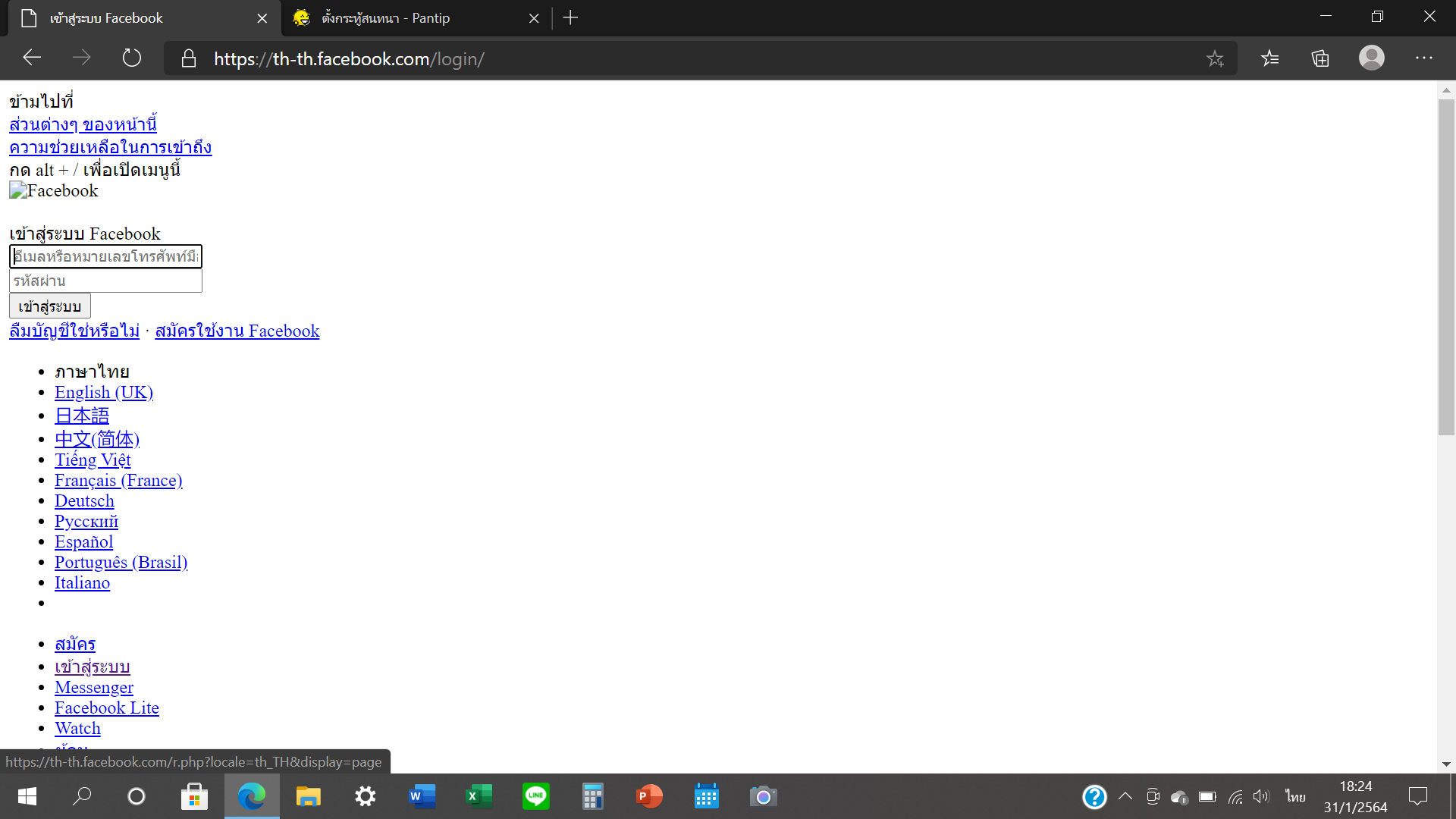
Task: Focus the email or phone number field
Action: point(105,256)
